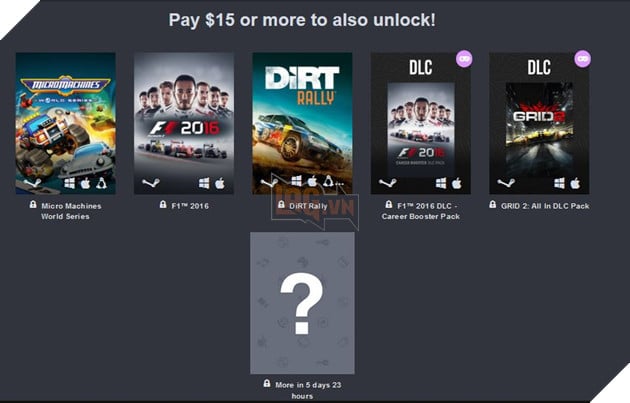Click the Apple icon on F1 2016 cover

click(220, 183)
